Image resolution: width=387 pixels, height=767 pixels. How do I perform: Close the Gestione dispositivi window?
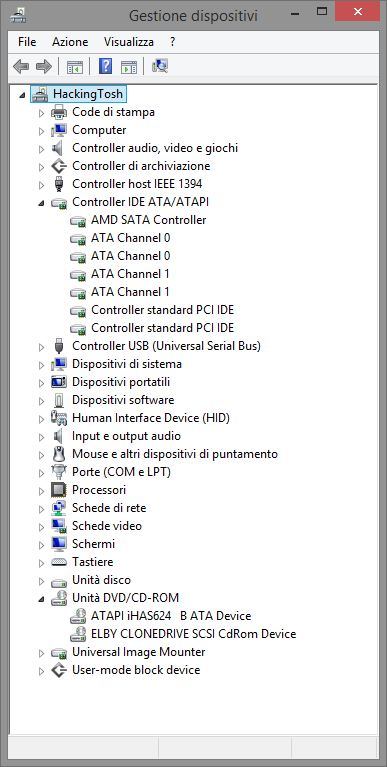pyautogui.click(x=358, y=11)
